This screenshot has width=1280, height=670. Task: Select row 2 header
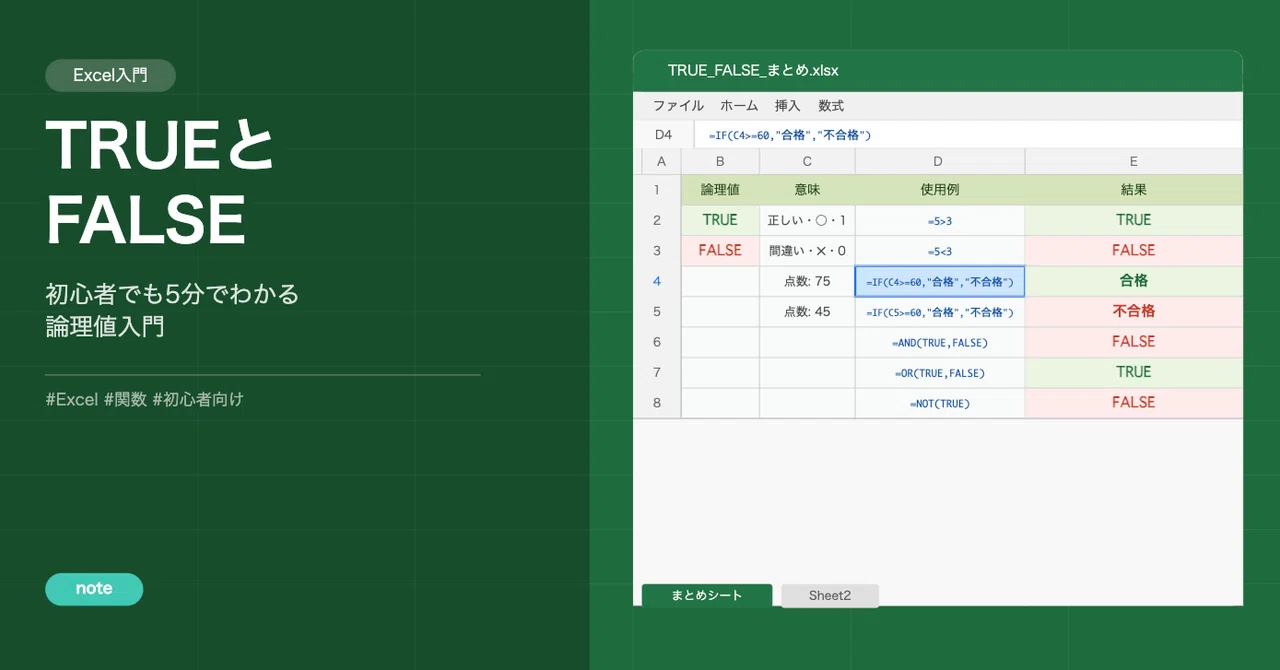[x=657, y=220]
